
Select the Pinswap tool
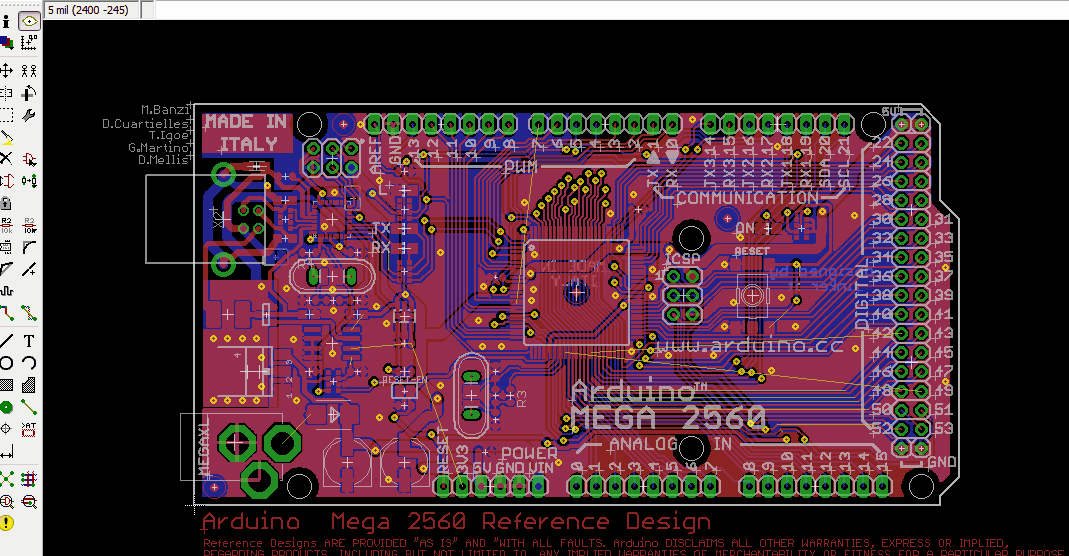pos(6,181)
